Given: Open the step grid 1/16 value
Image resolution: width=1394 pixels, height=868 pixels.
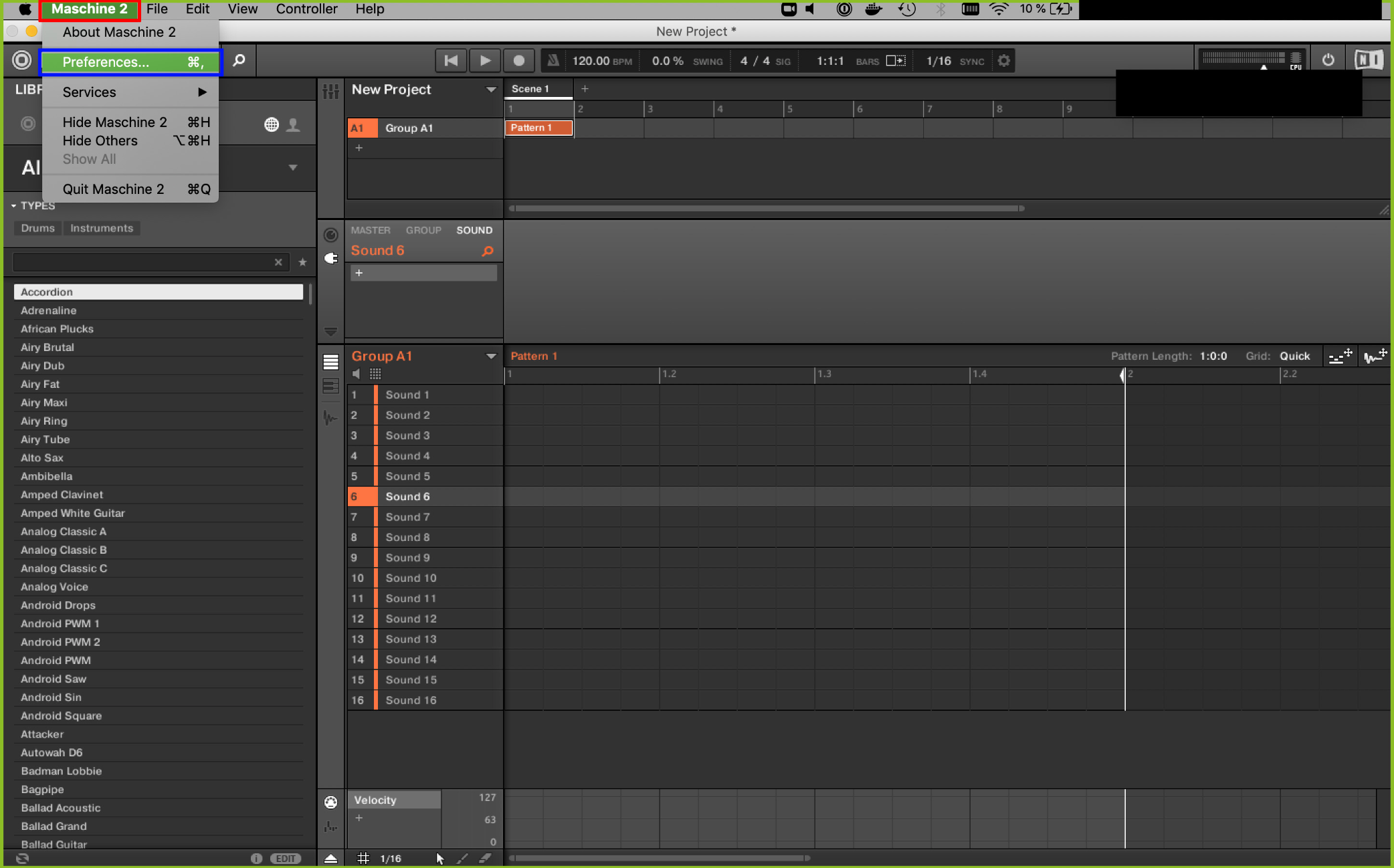Looking at the screenshot, I should (x=391, y=859).
